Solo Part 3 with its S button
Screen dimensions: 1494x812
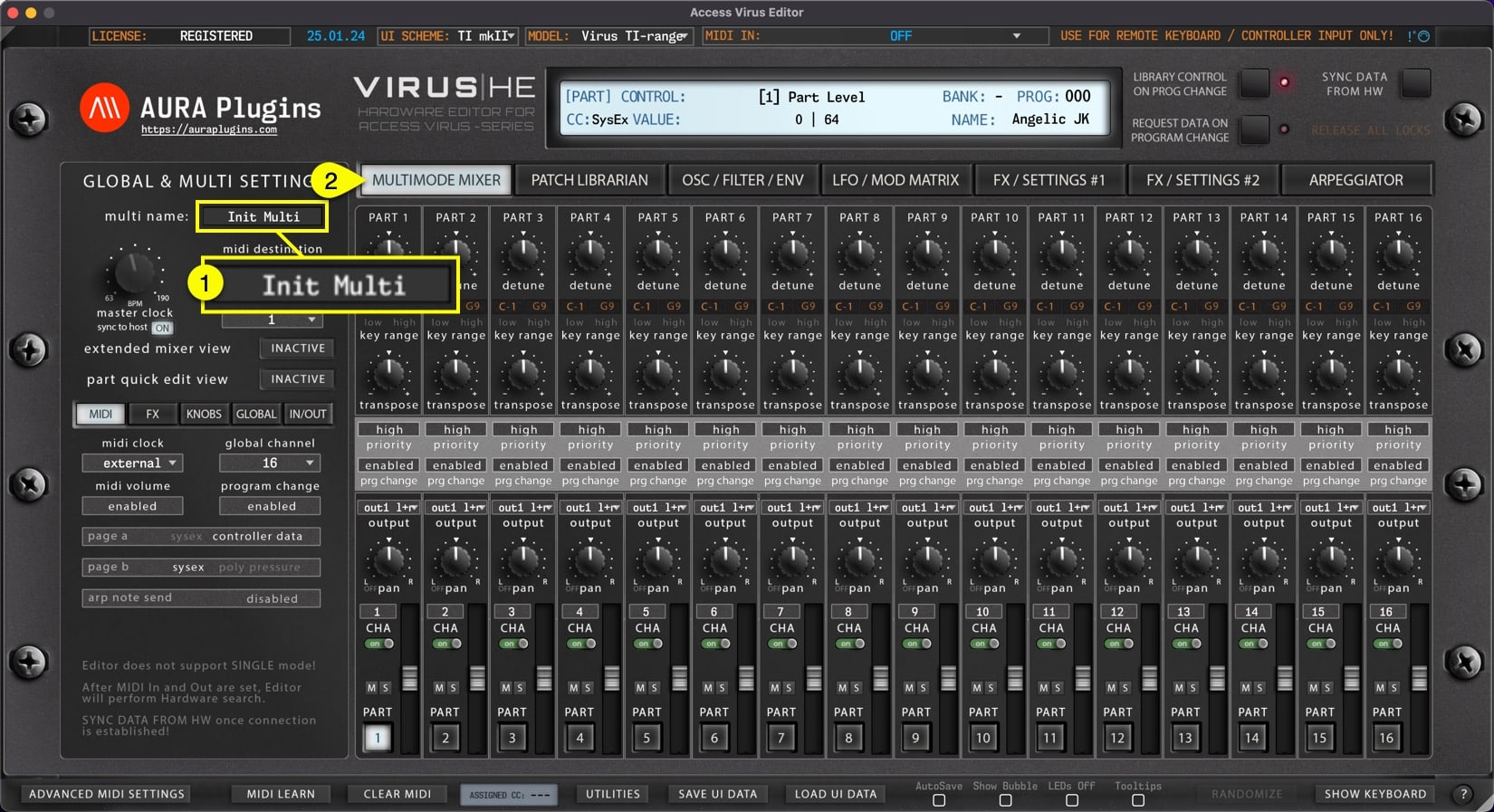tap(520, 688)
